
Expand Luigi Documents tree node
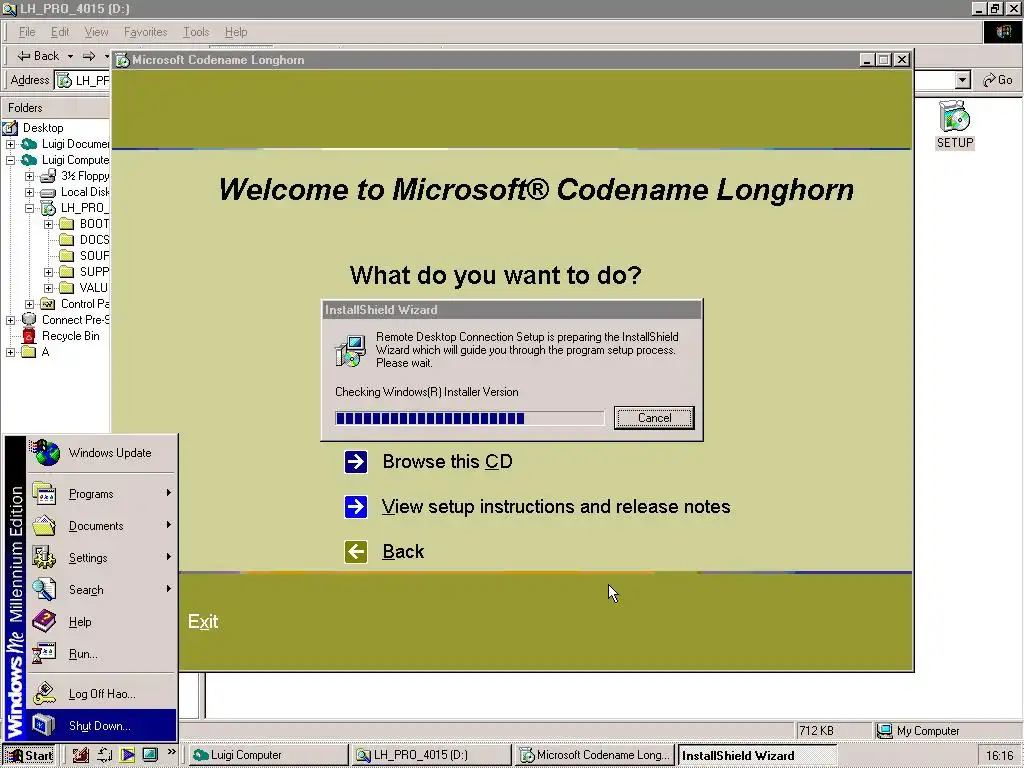pyautogui.click(x=10, y=144)
